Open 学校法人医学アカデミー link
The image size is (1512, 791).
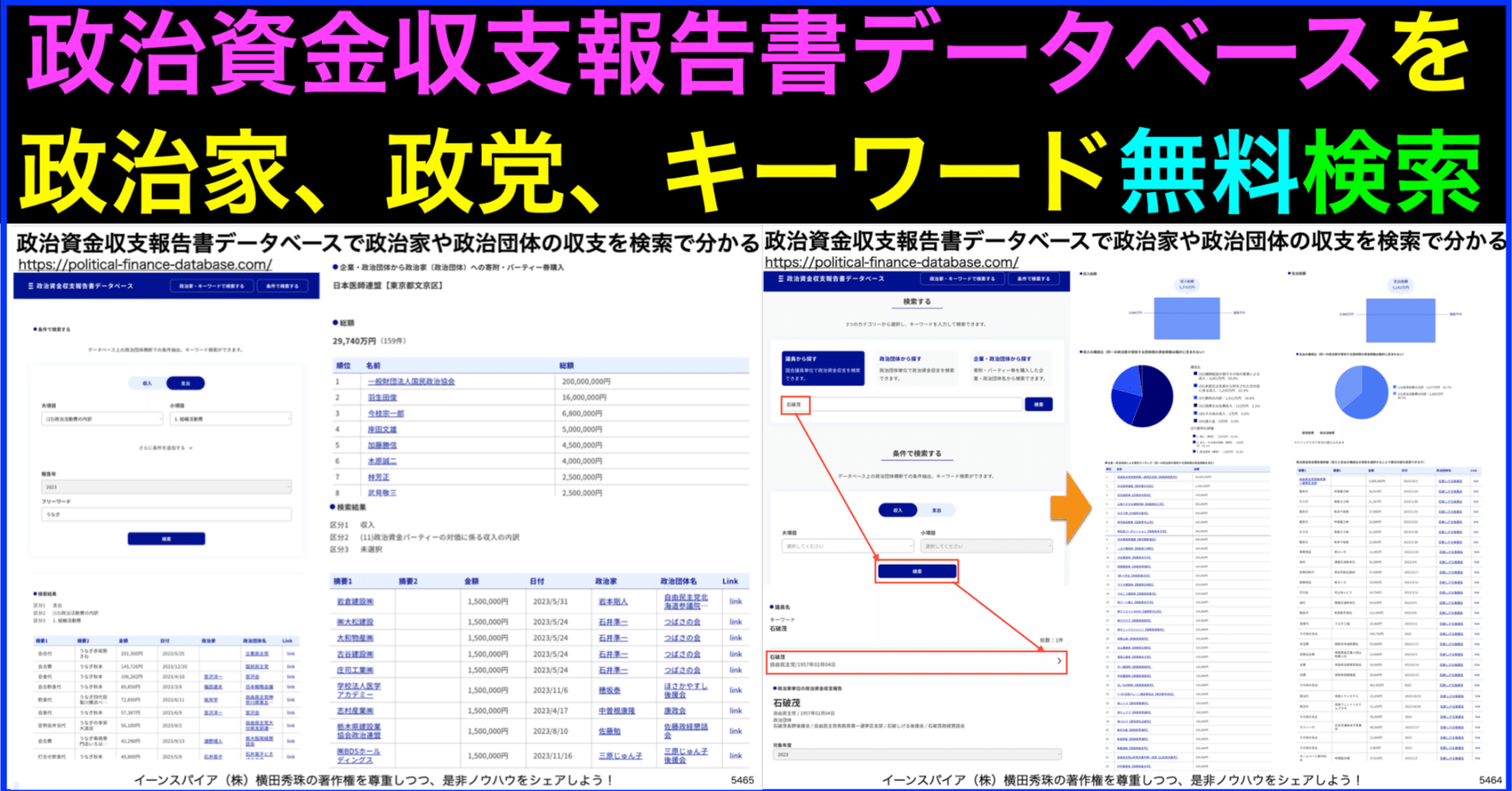click(x=358, y=690)
